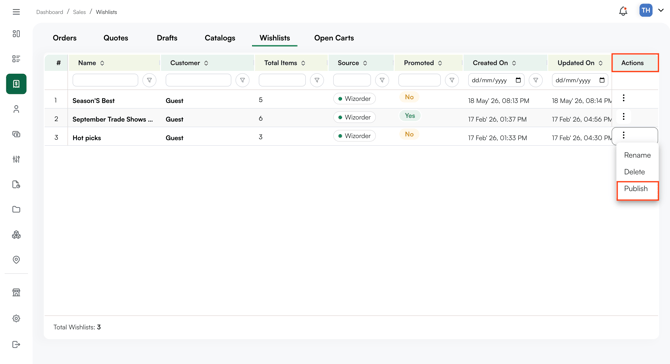Go to Sales breadcrumb link

click(79, 12)
